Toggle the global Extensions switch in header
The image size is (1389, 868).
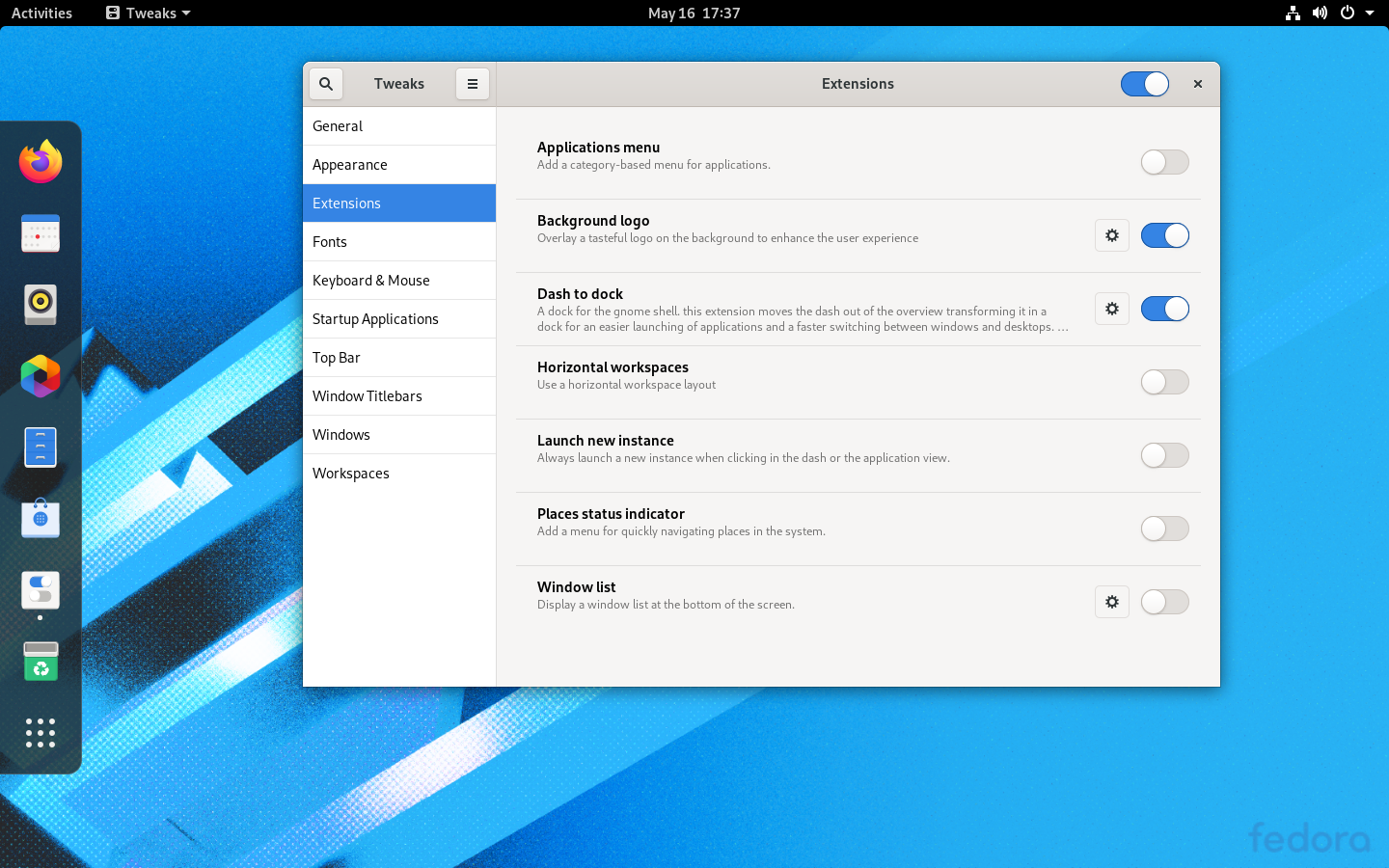[1145, 84]
